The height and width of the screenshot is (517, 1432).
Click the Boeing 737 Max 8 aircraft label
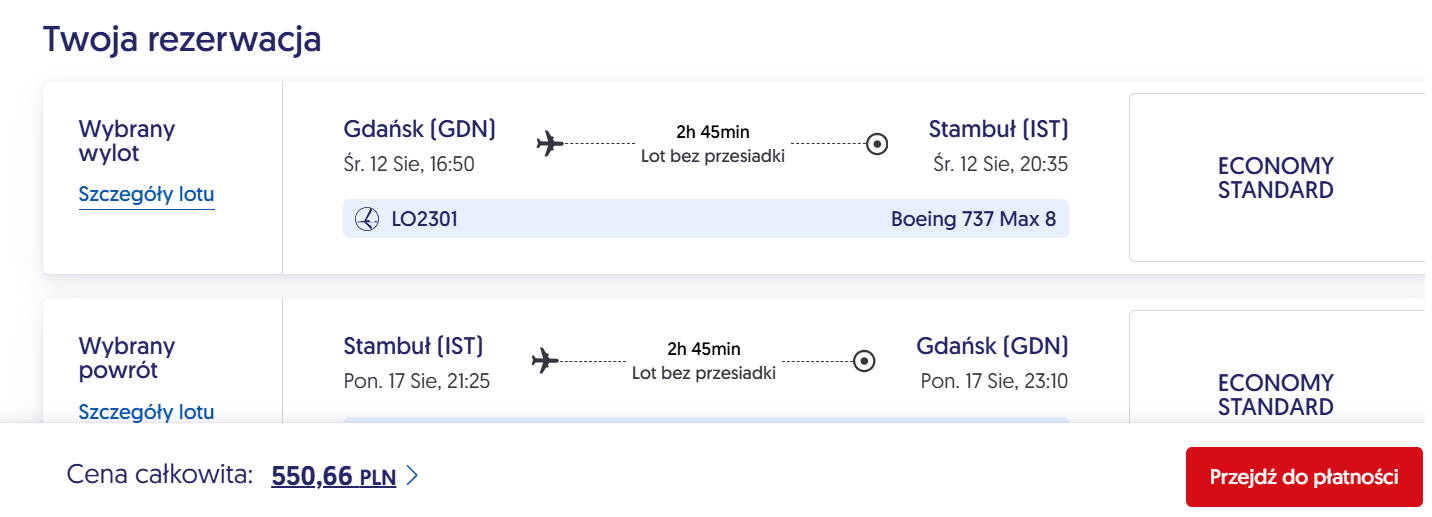[973, 219]
